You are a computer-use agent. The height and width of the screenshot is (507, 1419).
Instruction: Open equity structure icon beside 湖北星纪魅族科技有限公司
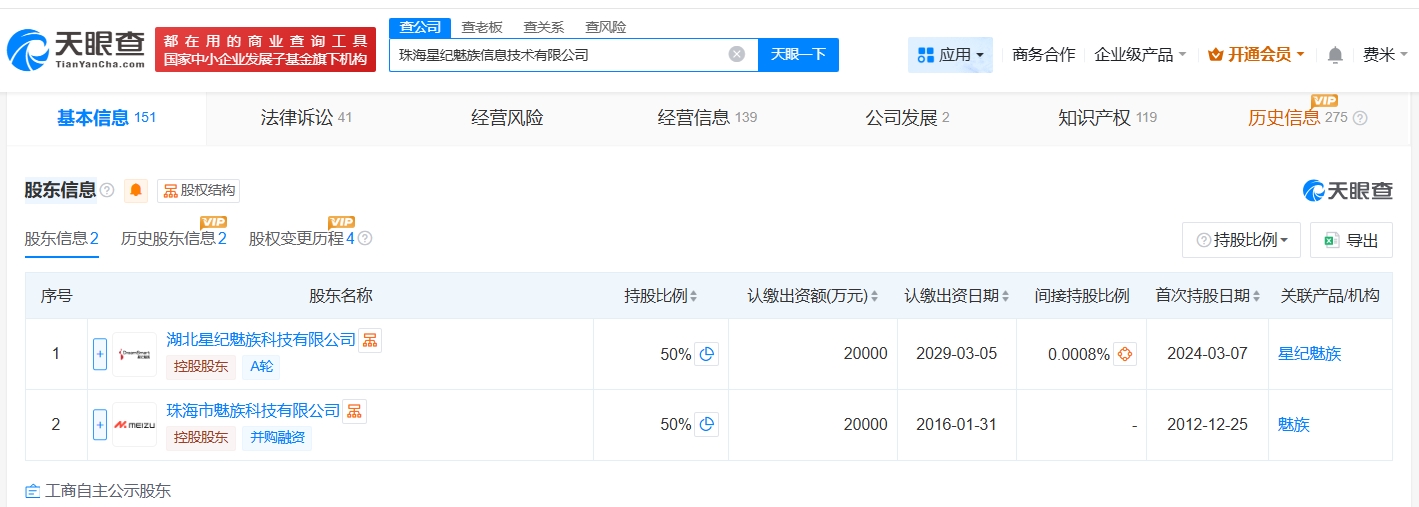370,340
